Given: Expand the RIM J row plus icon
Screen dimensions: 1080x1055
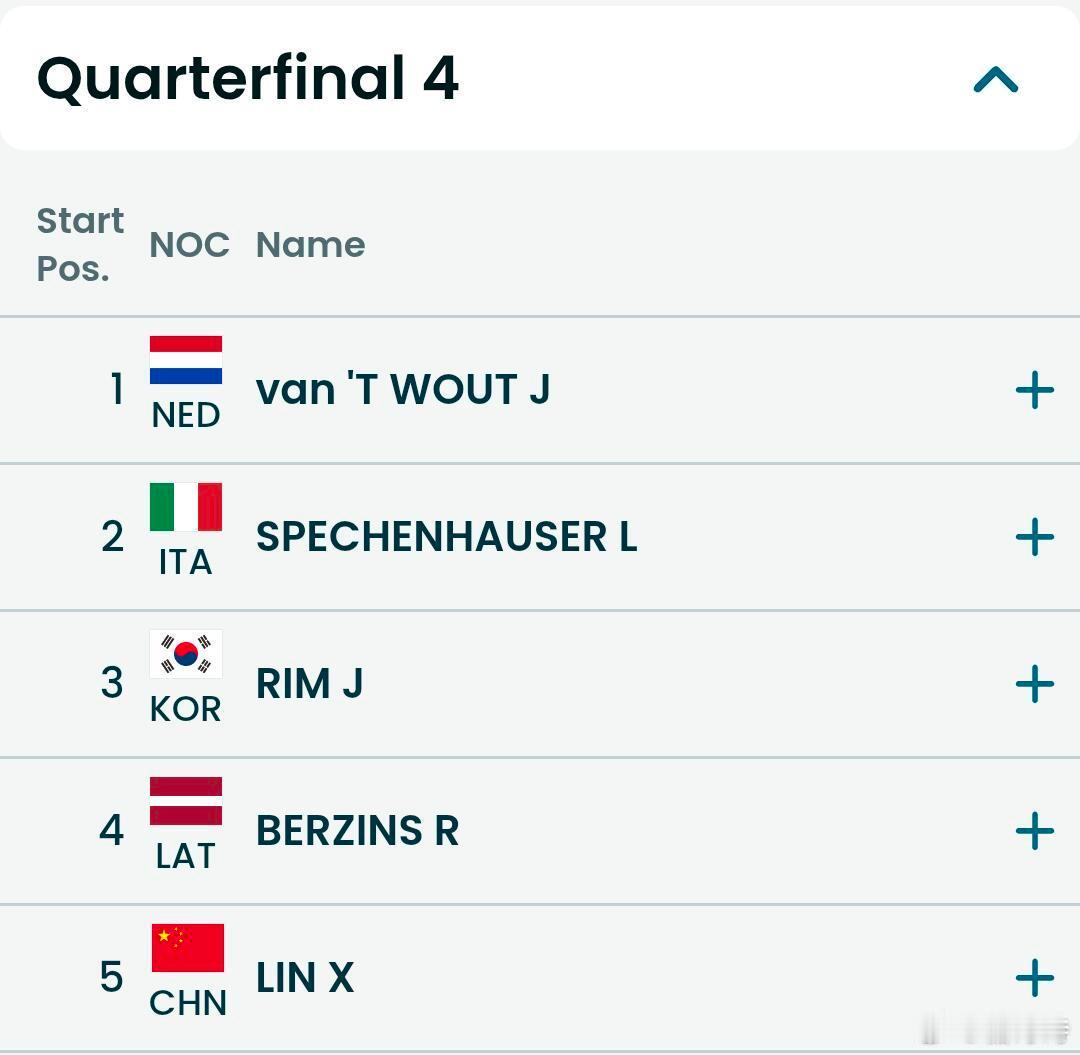Looking at the screenshot, I should click(1034, 684).
